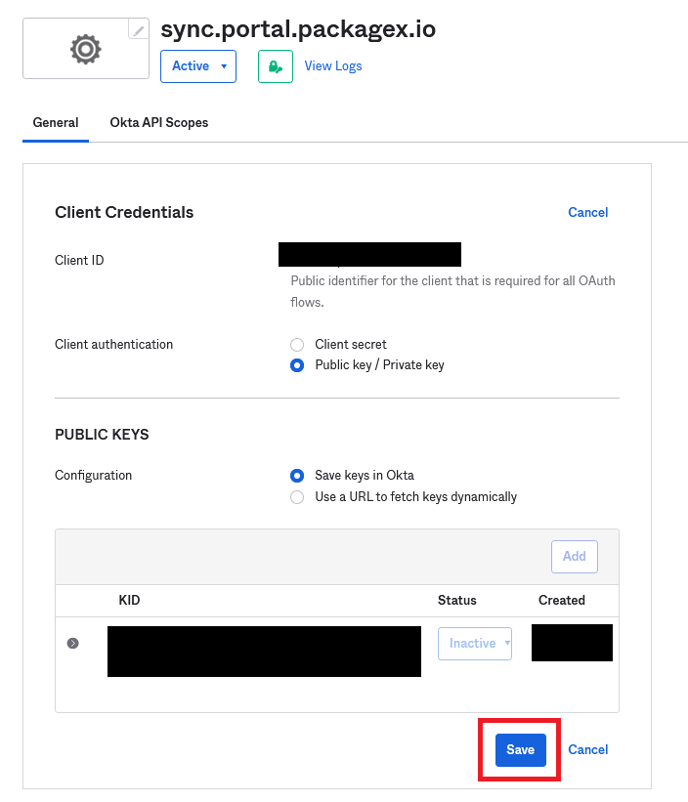
Task: Choose Use a URL to fetch keys dynamically
Action: pyautogui.click(x=297, y=497)
